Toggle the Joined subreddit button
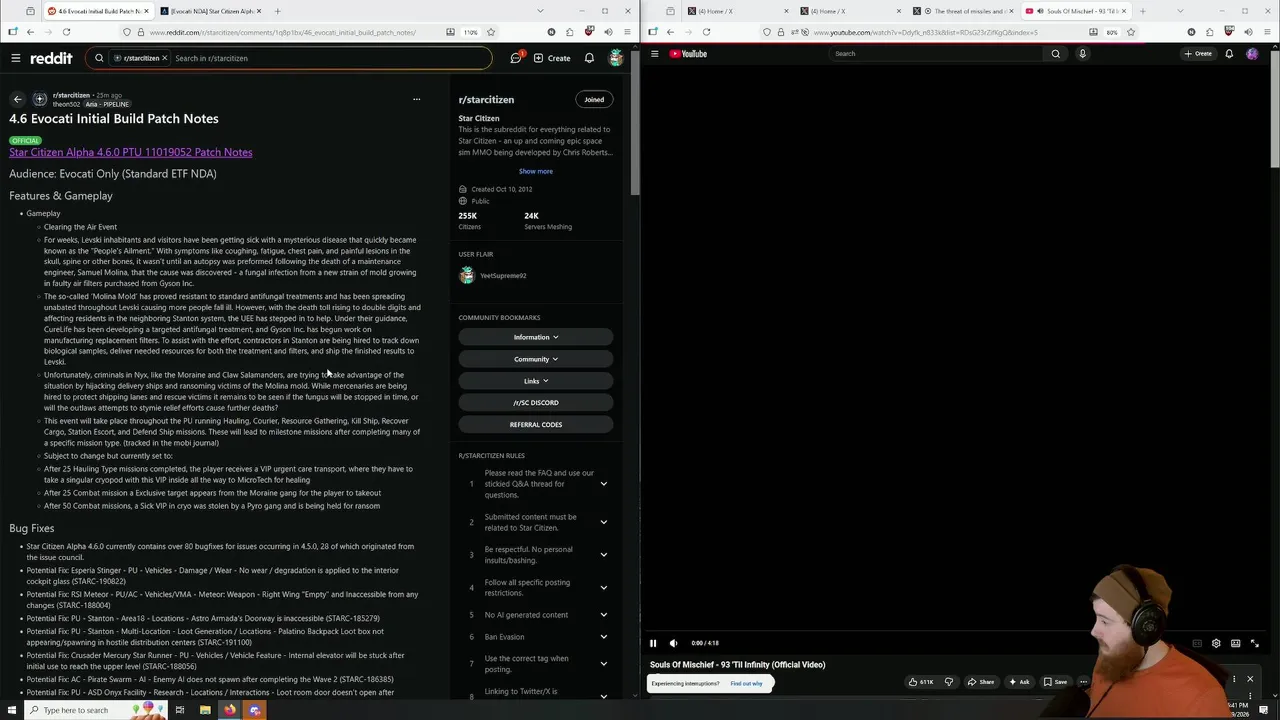This screenshot has height=720, width=1280. [594, 99]
